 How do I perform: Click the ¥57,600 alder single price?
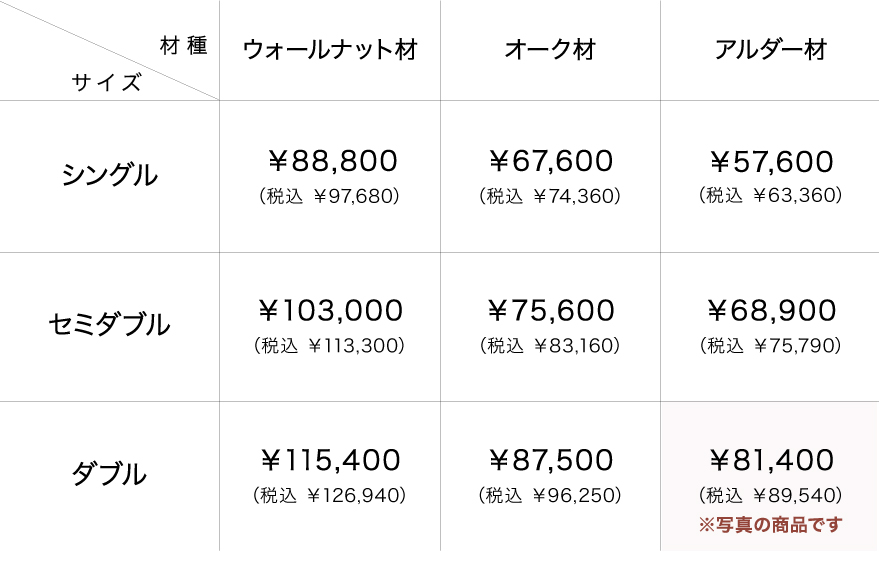pos(771,161)
